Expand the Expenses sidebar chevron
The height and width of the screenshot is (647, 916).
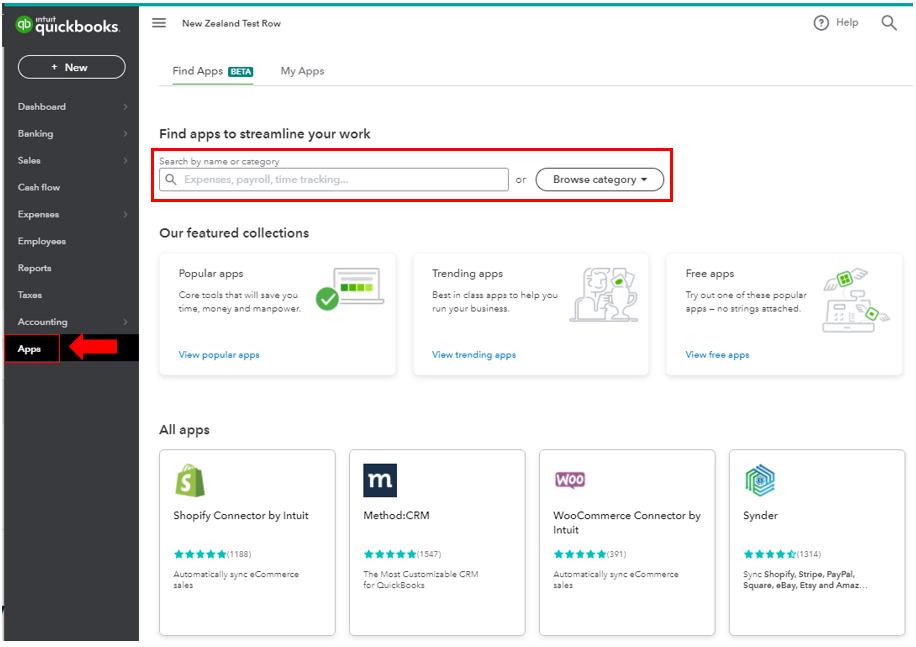click(x=126, y=214)
